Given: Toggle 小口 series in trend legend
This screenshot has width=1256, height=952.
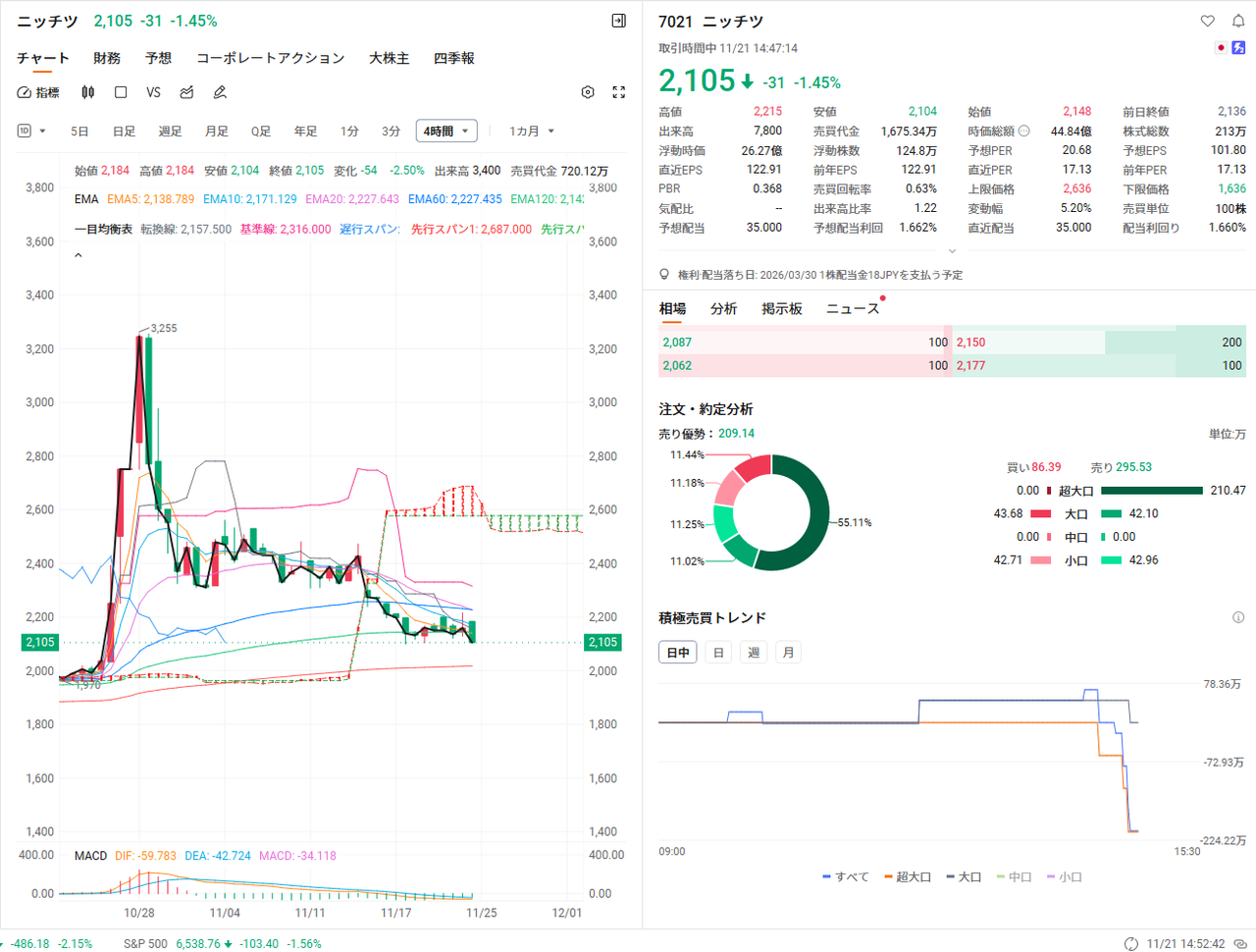Looking at the screenshot, I should click(1065, 876).
